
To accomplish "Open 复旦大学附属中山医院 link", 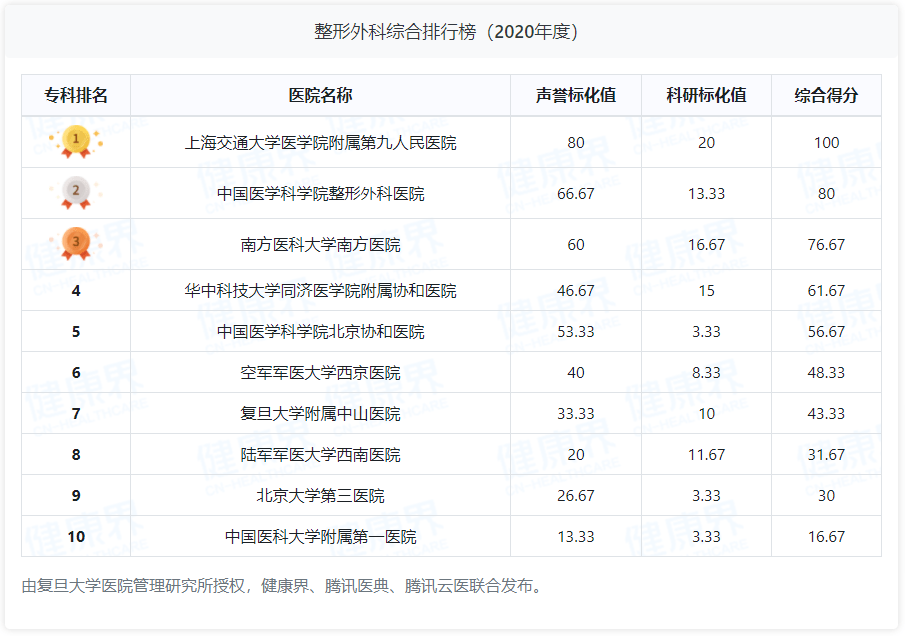I will click(x=322, y=413).
